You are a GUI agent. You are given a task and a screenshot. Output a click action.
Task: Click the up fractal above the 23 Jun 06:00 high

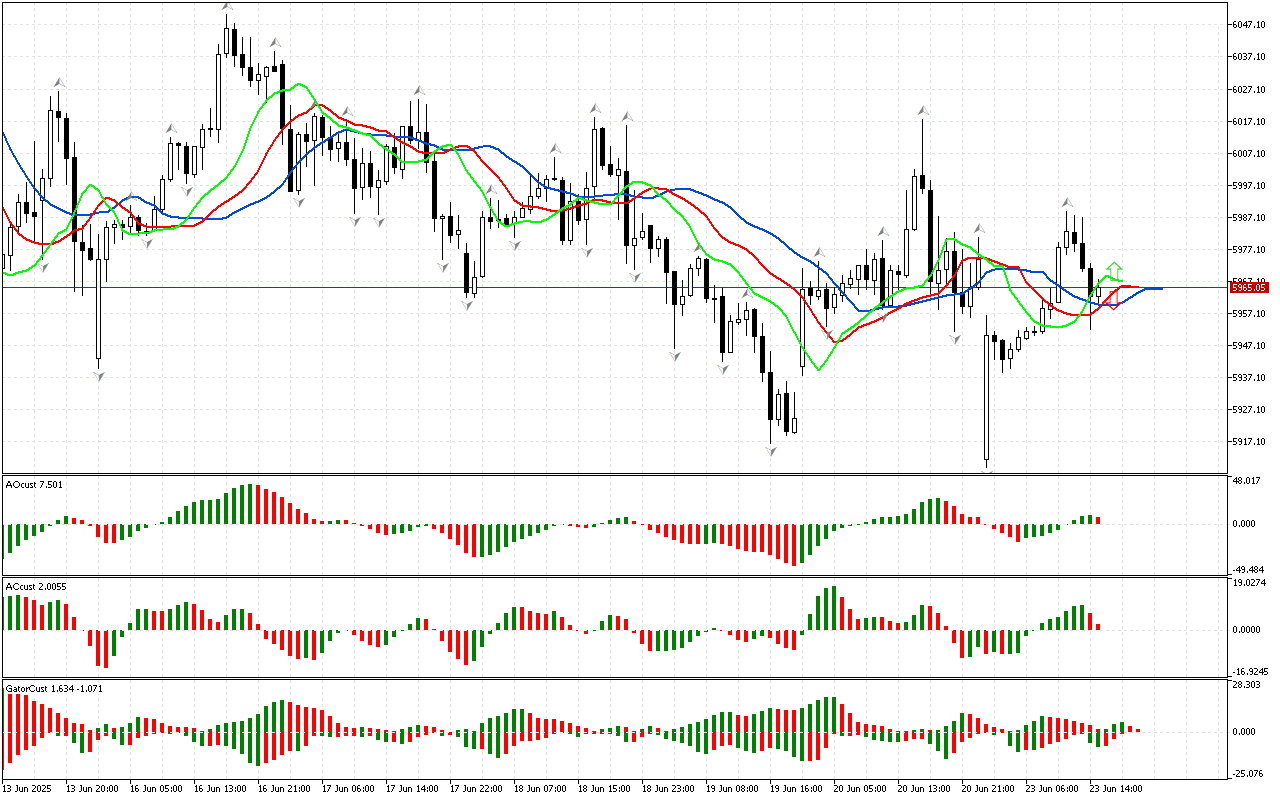click(1068, 202)
